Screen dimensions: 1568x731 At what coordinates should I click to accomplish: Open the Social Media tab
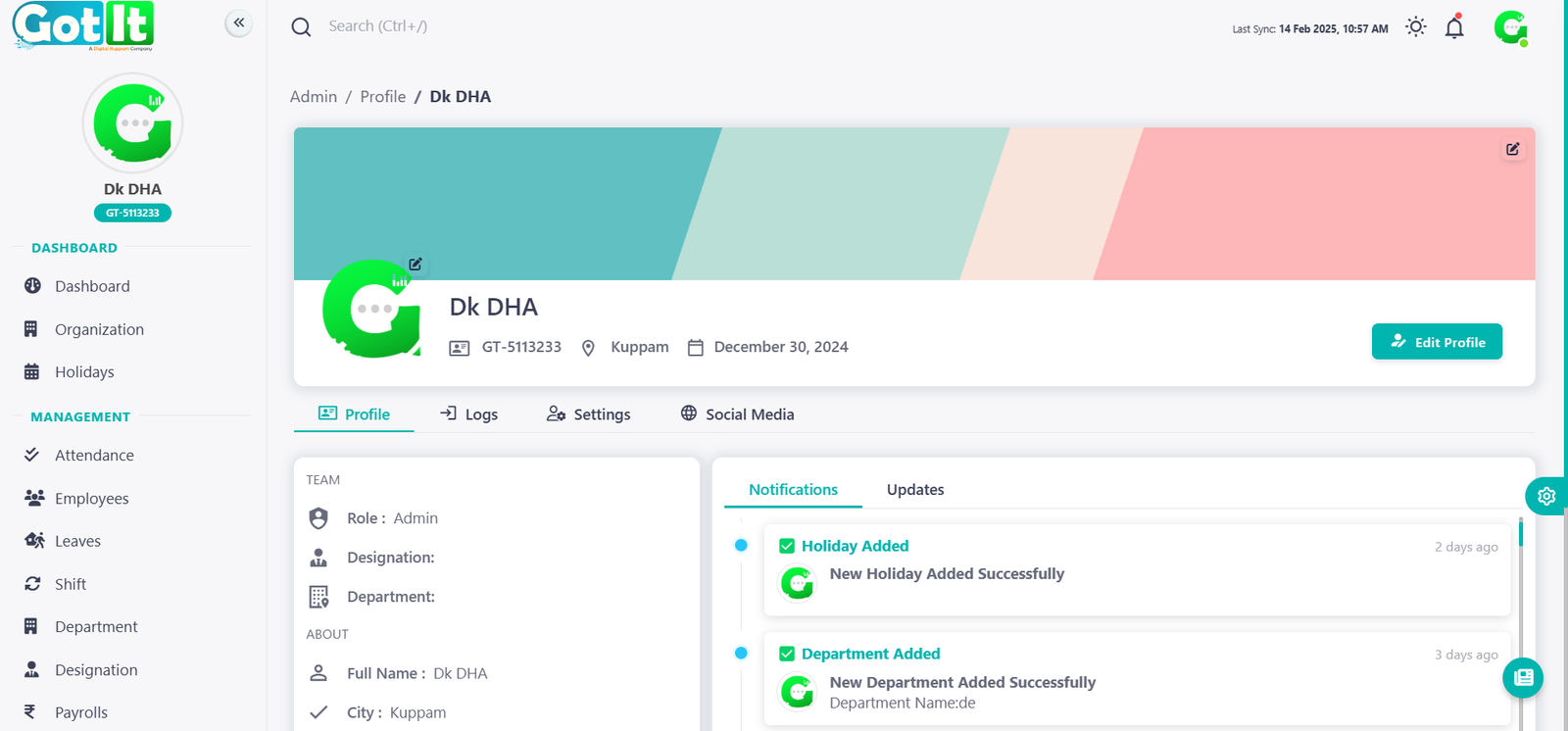(737, 414)
